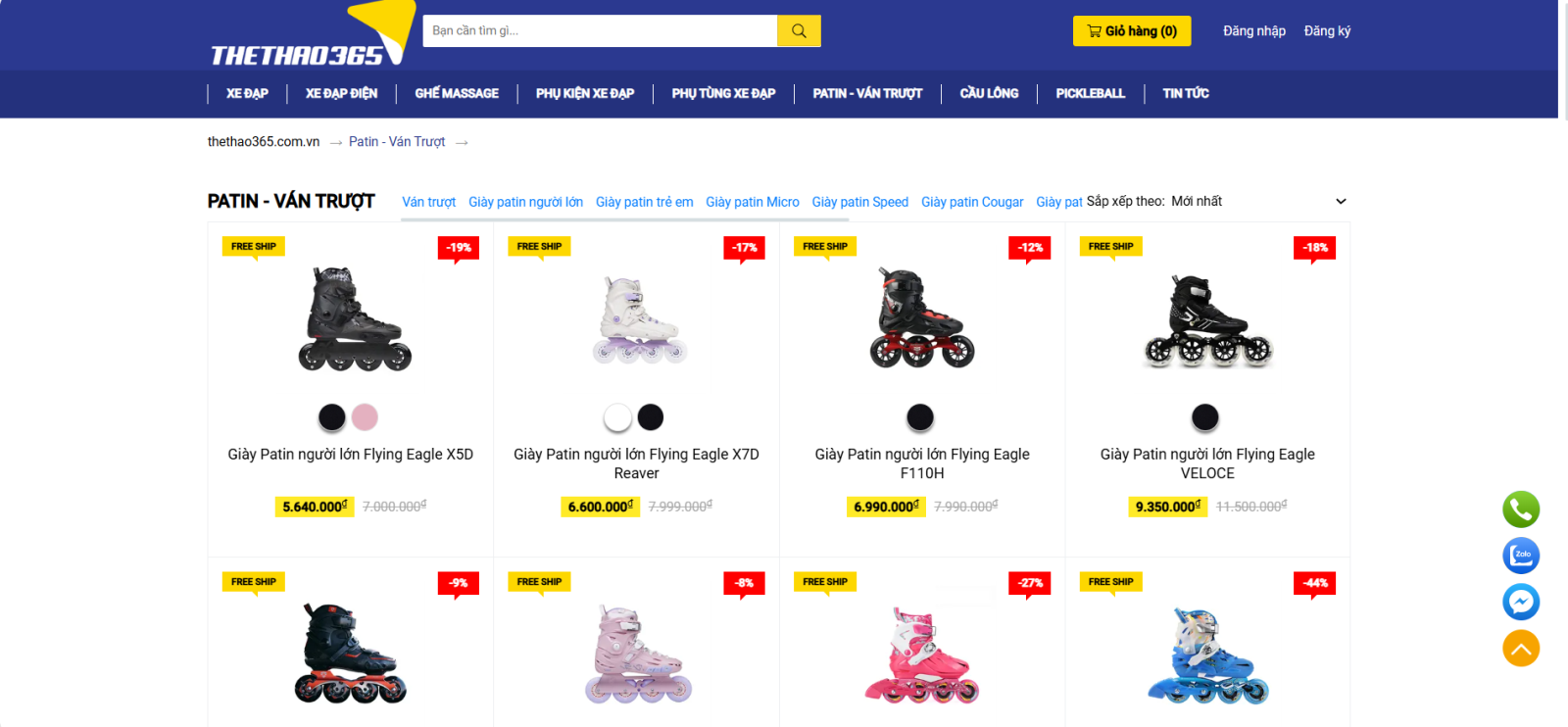Open the GHẾ MASSAGE menu item
Viewport: 1568px width, 727px height.
click(x=457, y=93)
